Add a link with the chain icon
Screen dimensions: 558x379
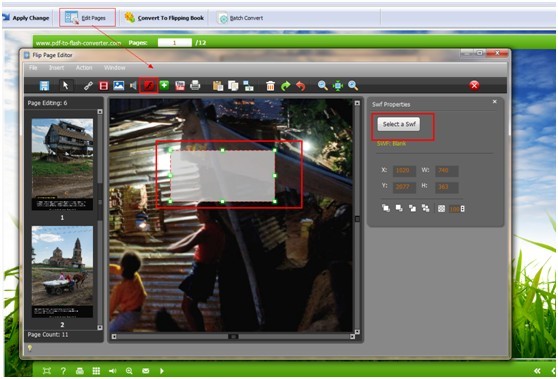[88, 86]
